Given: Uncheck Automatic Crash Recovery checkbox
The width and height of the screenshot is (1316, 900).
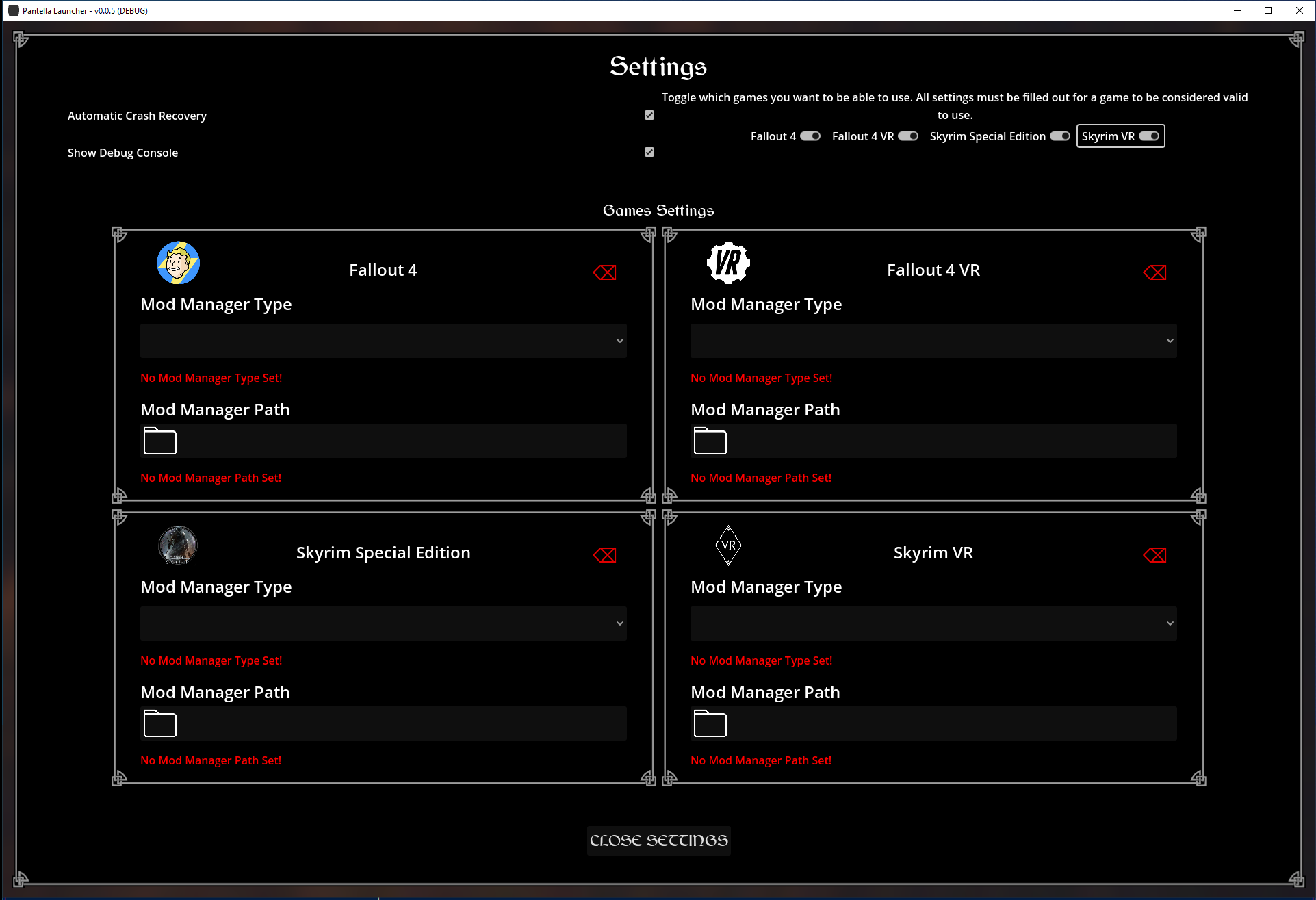Looking at the screenshot, I should point(649,115).
